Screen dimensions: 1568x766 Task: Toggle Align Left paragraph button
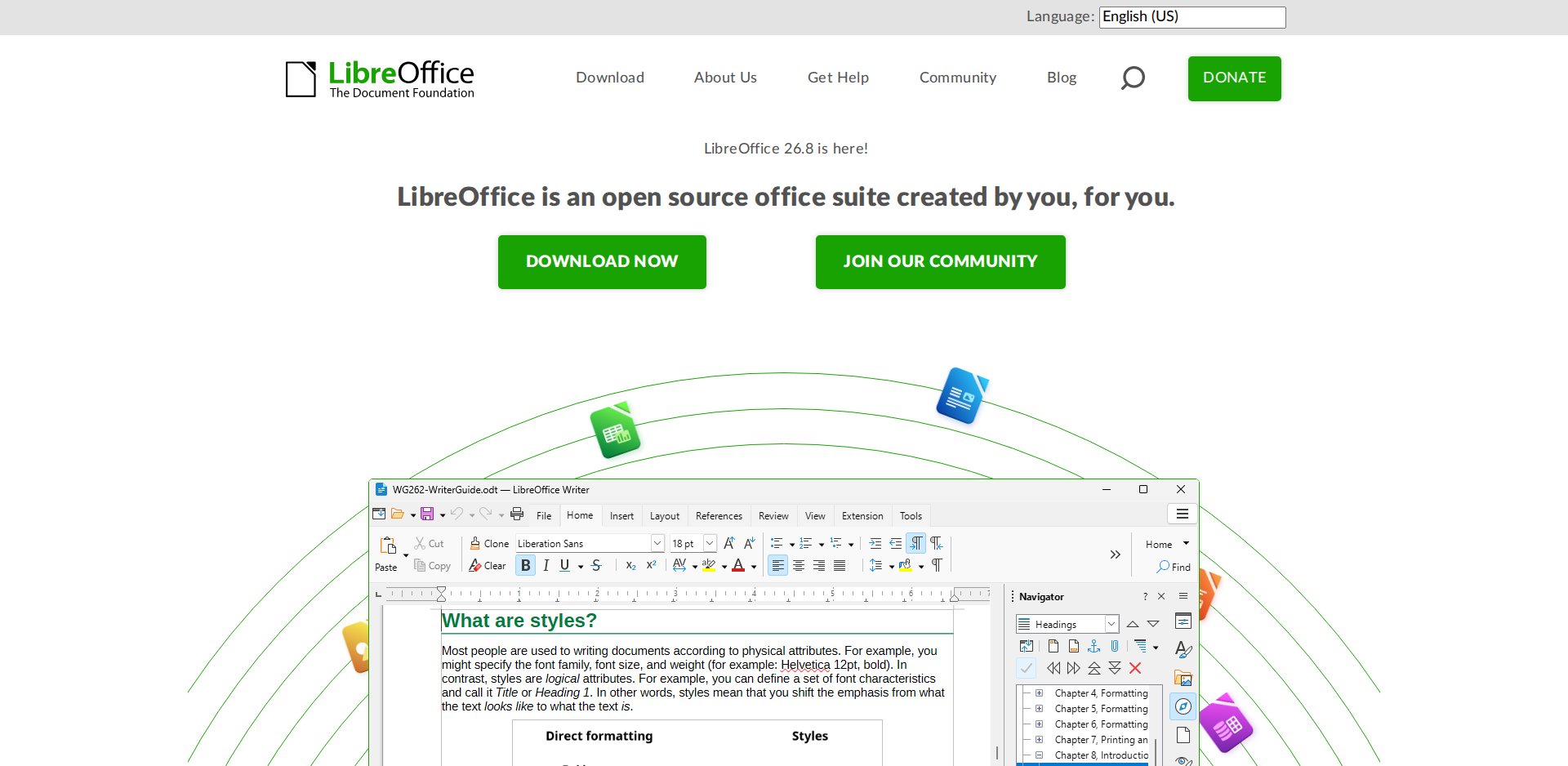coord(778,565)
